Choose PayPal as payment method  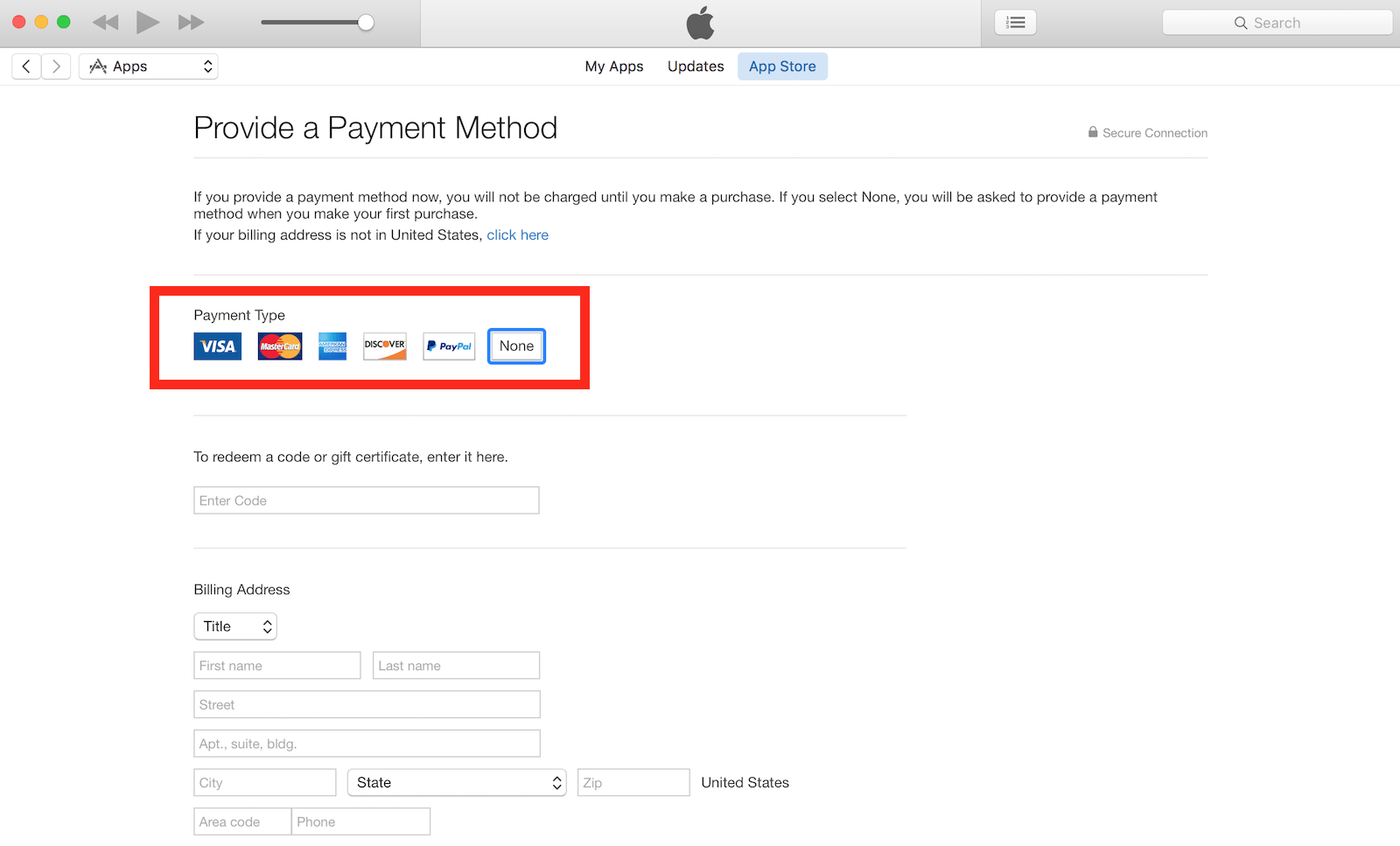click(x=449, y=346)
